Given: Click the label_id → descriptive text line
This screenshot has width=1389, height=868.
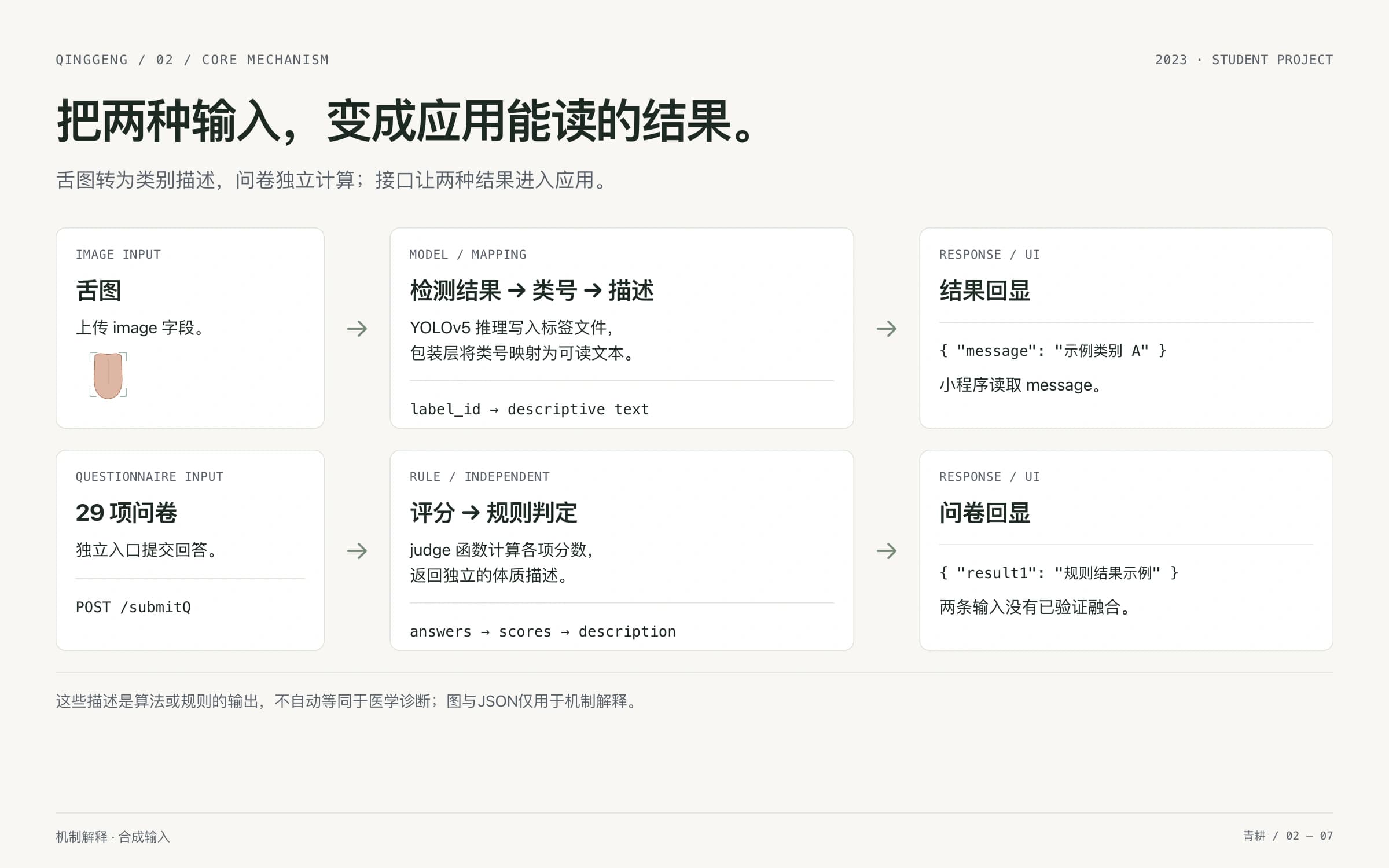Looking at the screenshot, I should tap(530, 409).
